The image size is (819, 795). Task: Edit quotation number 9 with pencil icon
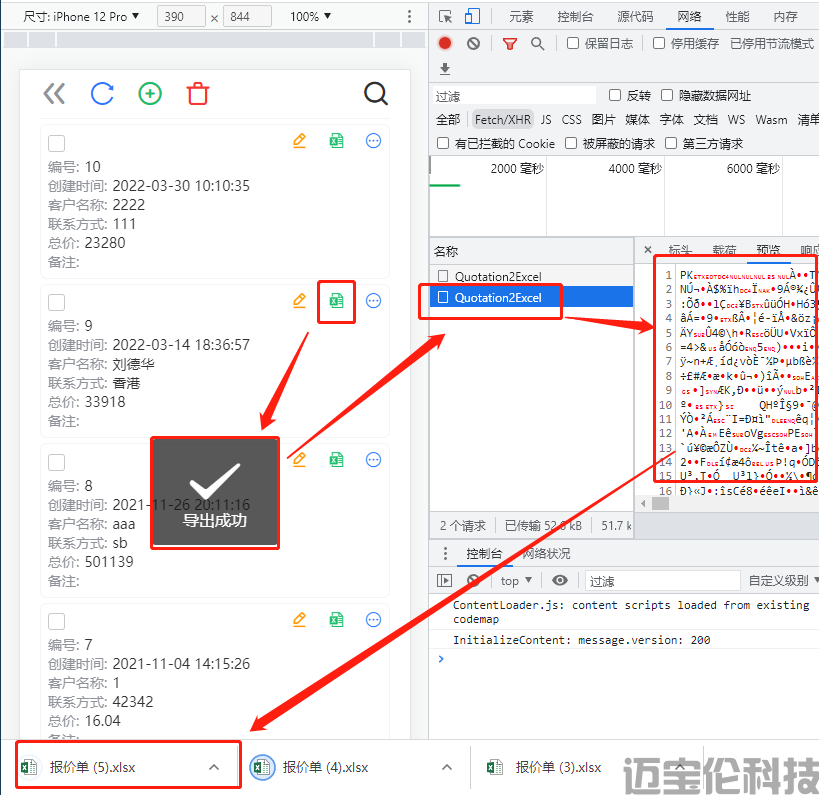299,300
